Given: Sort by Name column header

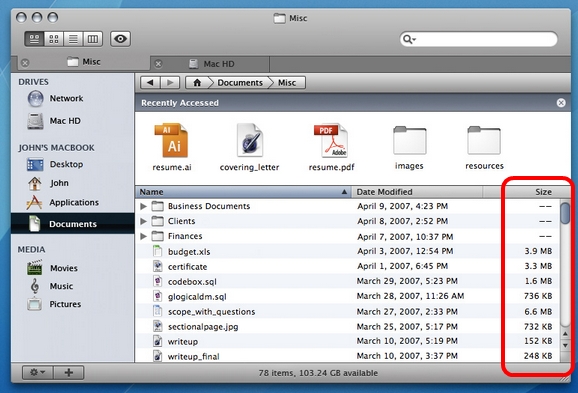Looking at the screenshot, I should tap(243, 192).
